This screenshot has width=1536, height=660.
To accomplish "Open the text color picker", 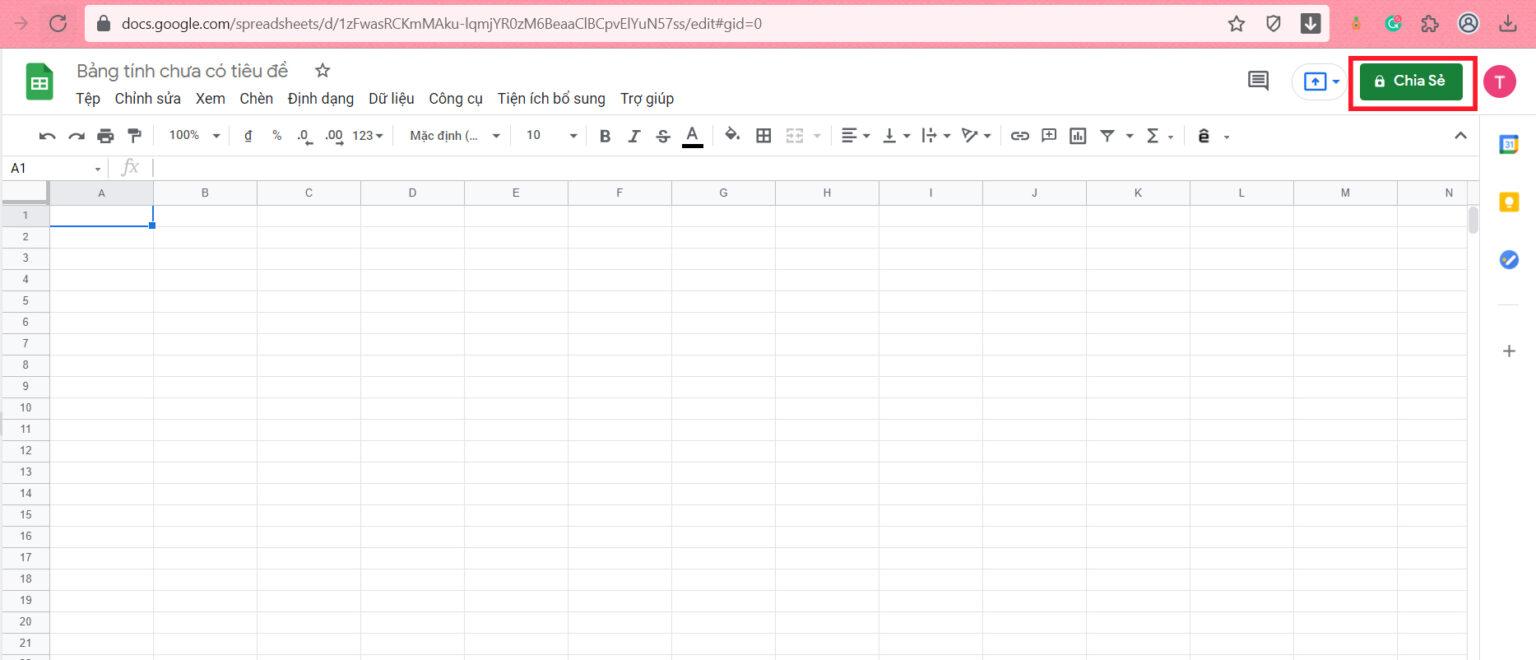I will 692,136.
